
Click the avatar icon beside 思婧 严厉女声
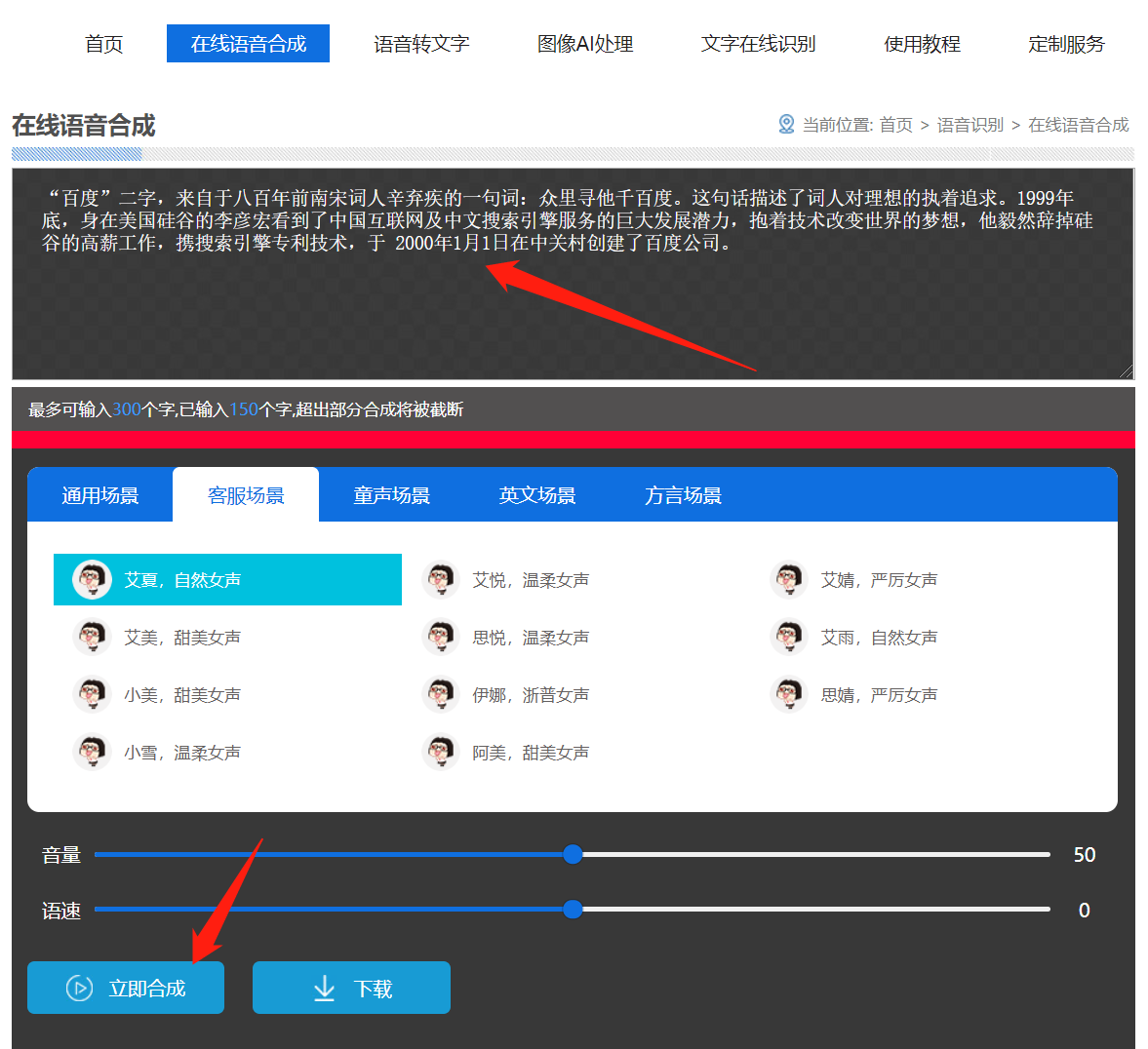[x=789, y=695]
